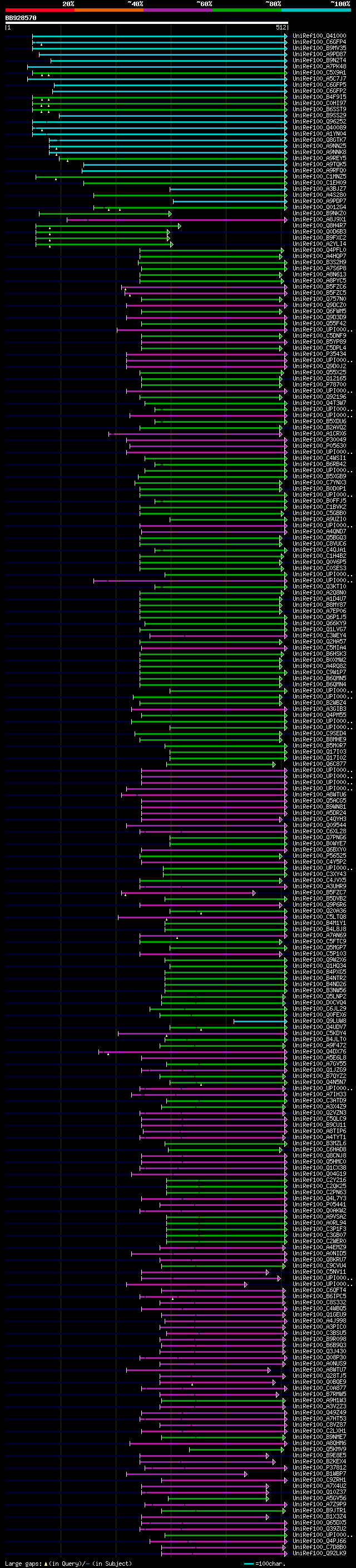
Task: Select the UniRef100_A9REY5 label
Action: (319, 159)
